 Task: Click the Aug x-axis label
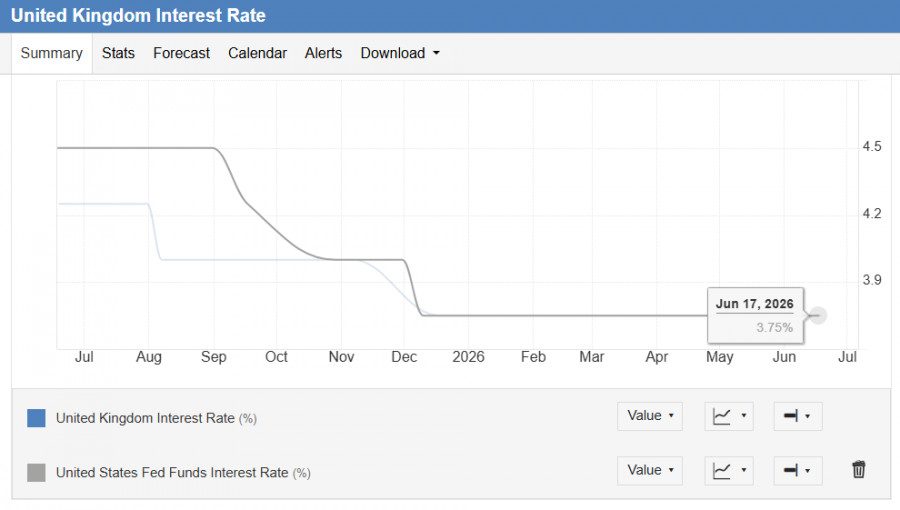pyautogui.click(x=149, y=357)
